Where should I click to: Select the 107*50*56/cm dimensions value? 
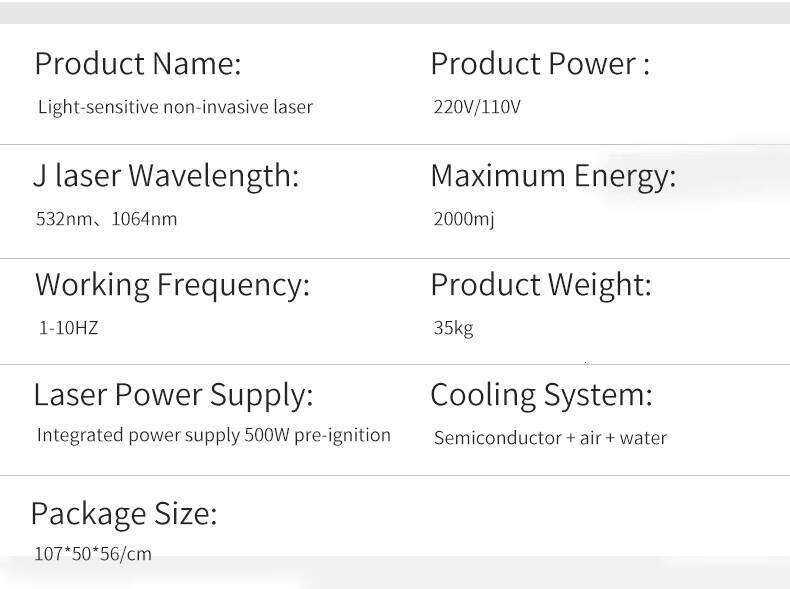pyautogui.click(x=93, y=554)
